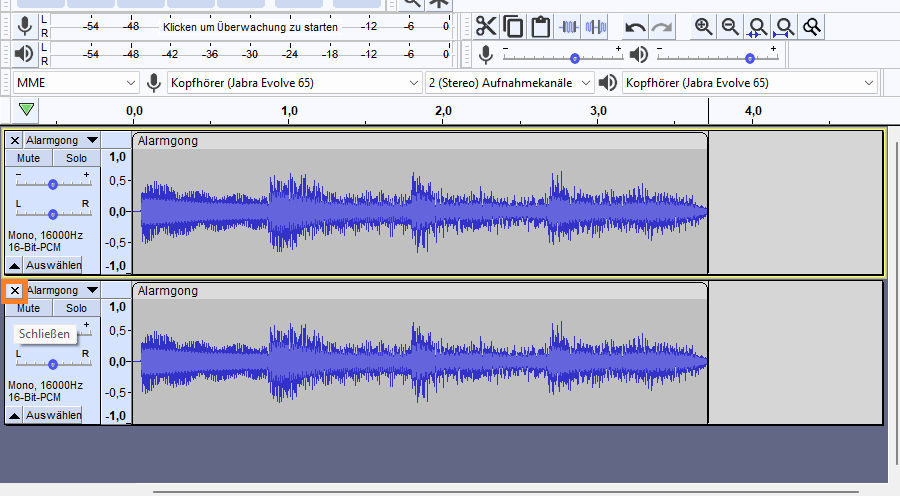The image size is (900, 496).
Task: Mute the second Alarmgong track
Action: (x=28, y=308)
